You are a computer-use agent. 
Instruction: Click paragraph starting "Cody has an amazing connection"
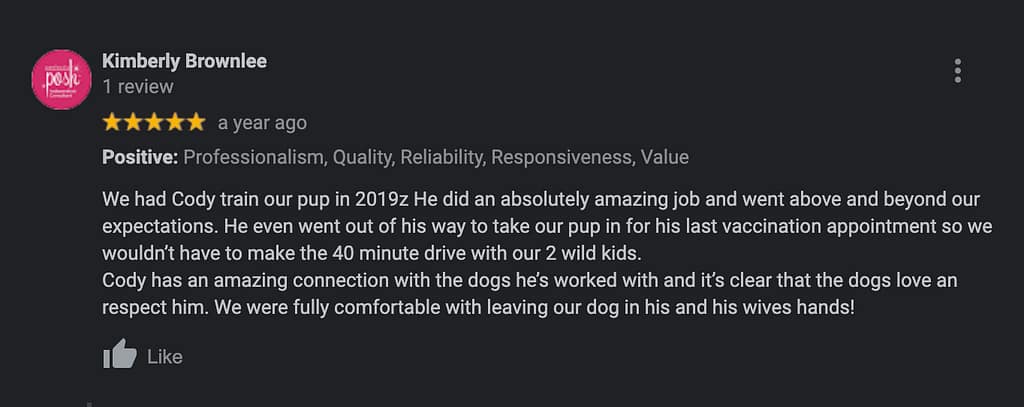(530, 281)
